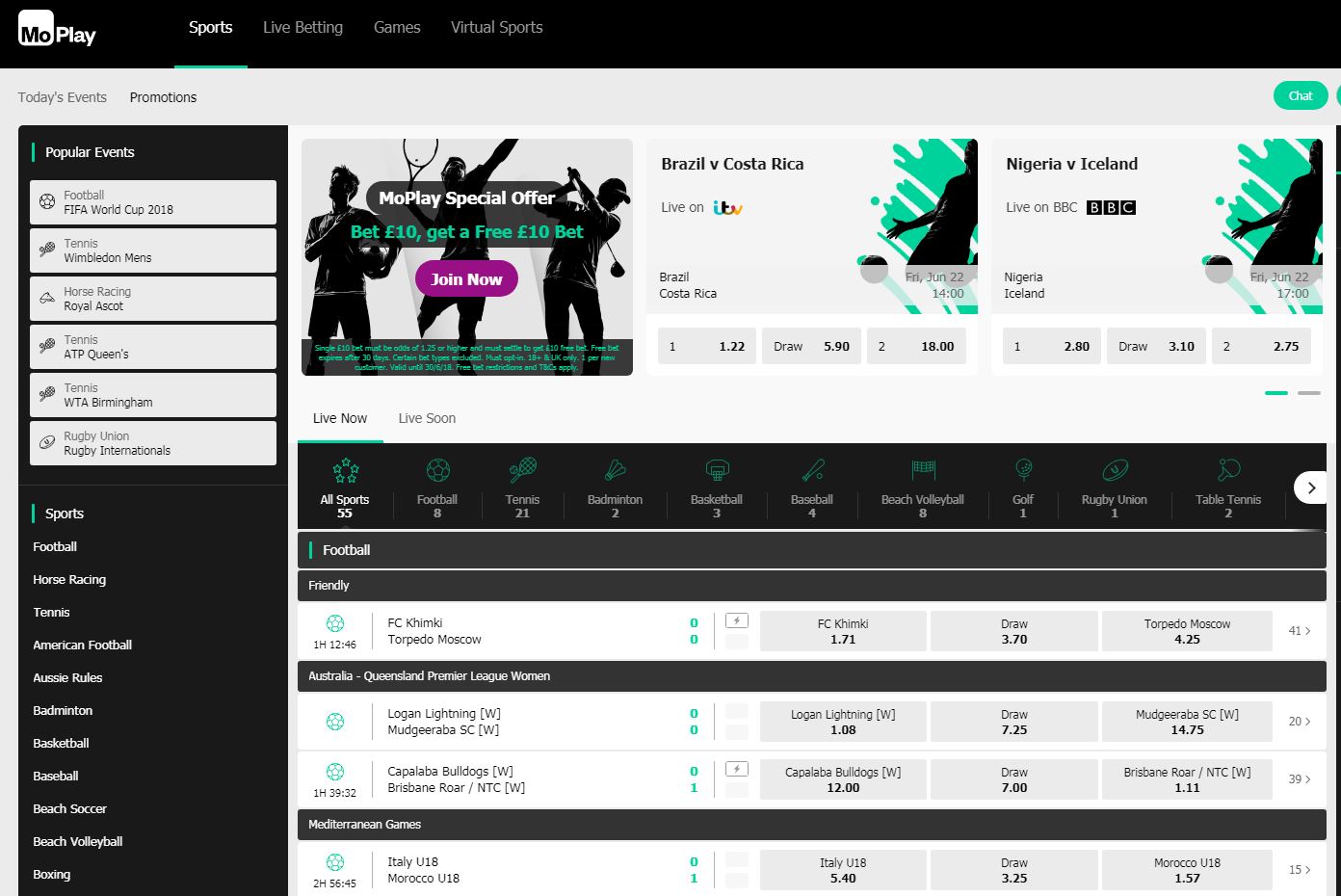This screenshot has height=896, width=1341.
Task: Click the live stream icon for FC Khimki match
Action: coord(736,621)
